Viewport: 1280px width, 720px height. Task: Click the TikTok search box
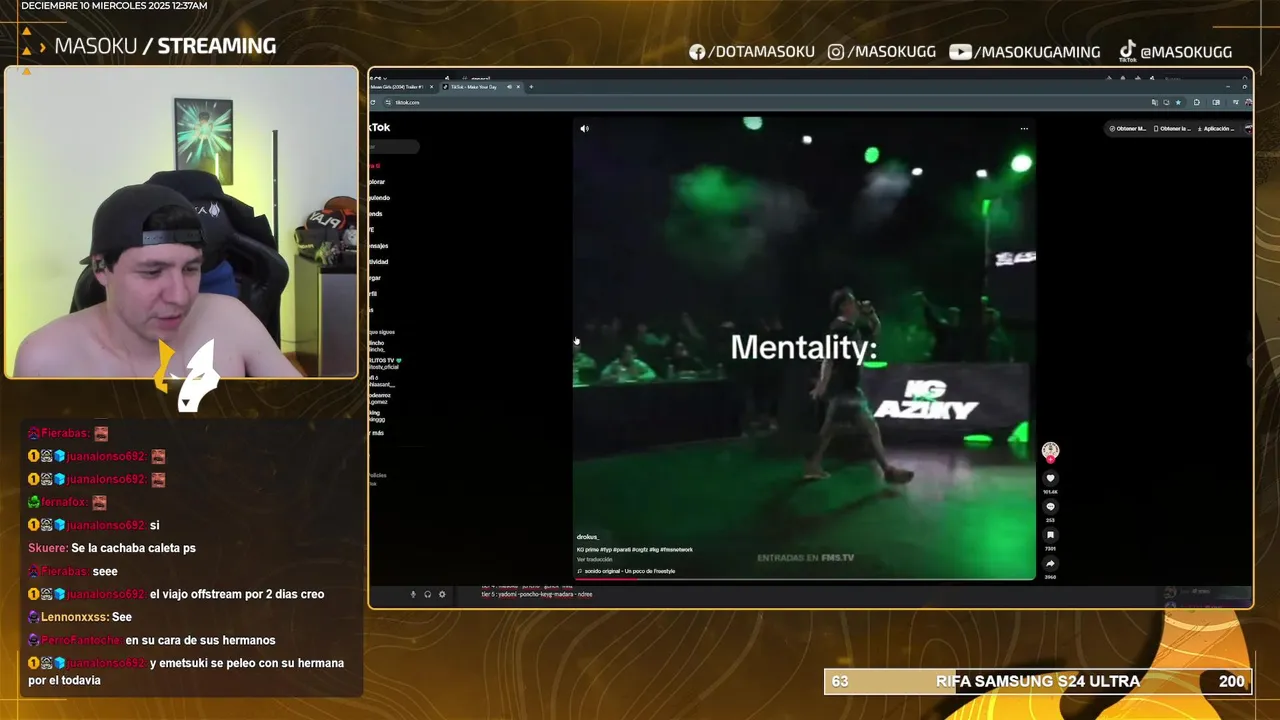[x=394, y=147]
